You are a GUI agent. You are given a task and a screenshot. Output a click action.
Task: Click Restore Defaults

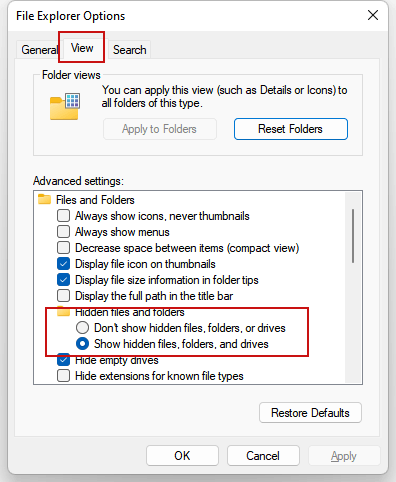(310, 413)
